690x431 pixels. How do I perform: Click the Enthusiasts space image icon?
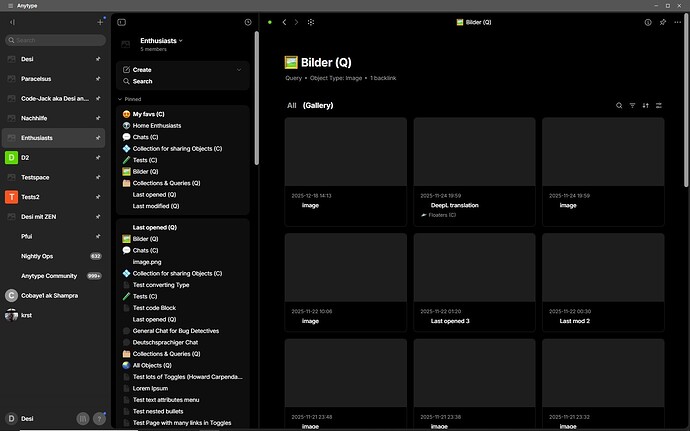[125, 44]
